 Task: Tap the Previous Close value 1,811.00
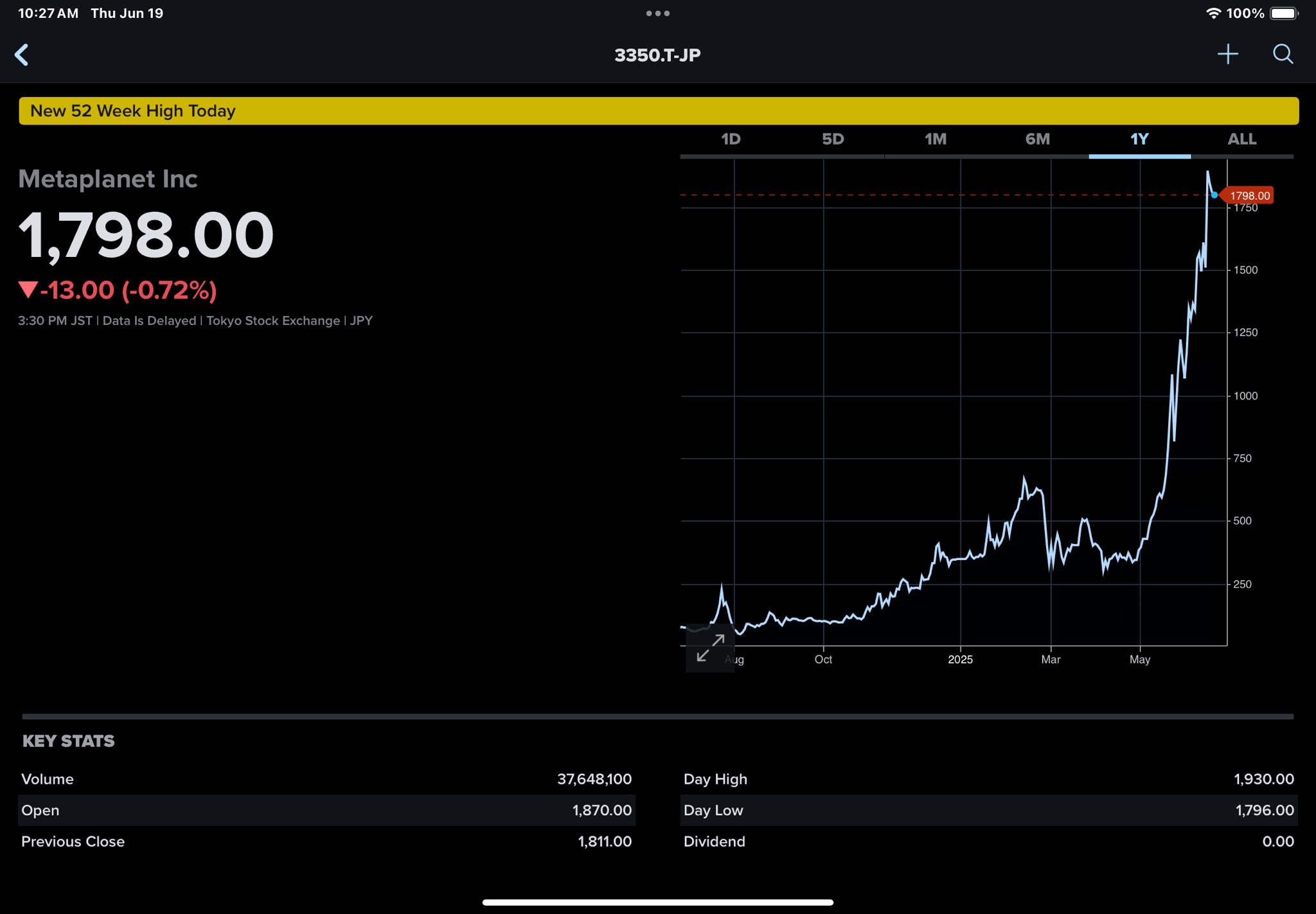pyautogui.click(x=605, y=841)
